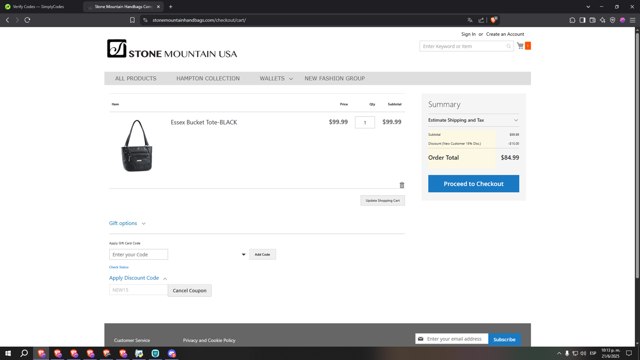Reload the page with refresh icon
640x360 pixels.
tap(27, 20)
